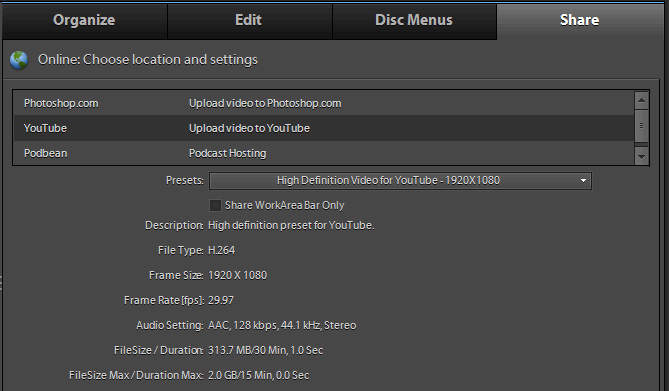
Task: Go to the Disc Menus tab
Action: (414, 20)
